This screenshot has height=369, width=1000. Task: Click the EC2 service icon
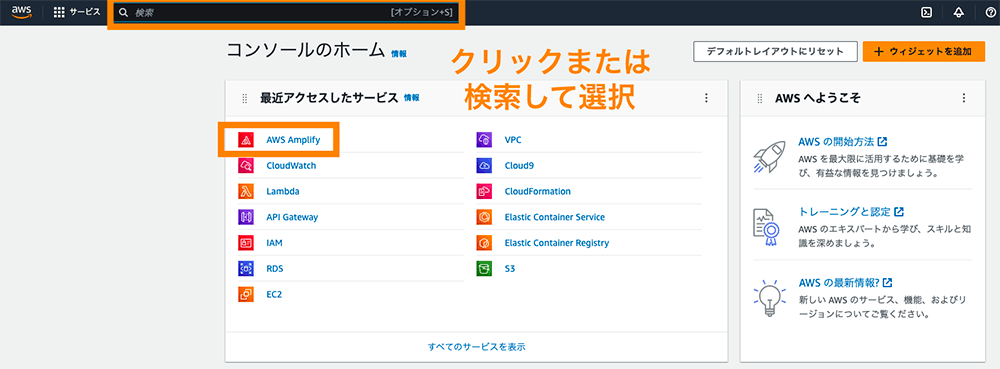[246, 294]
